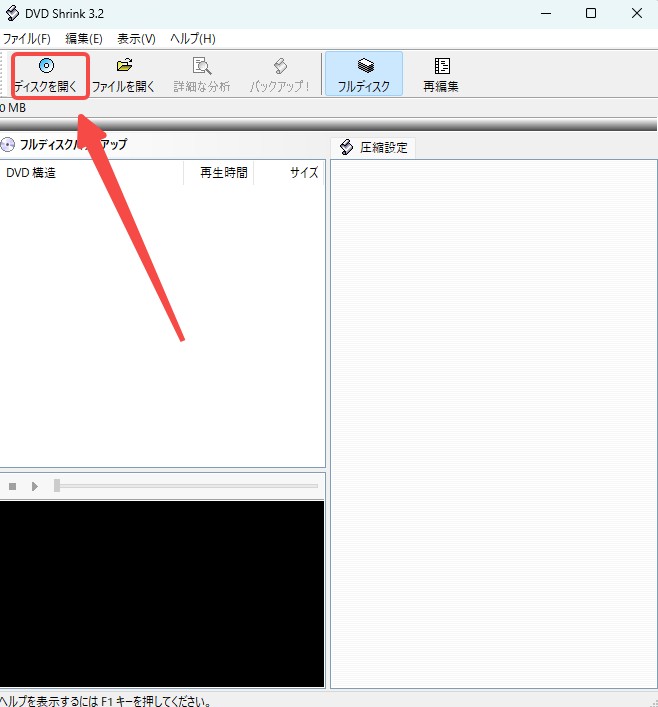
Task: Click the ファイルを開く (Open Files) folder icon
Action: pyautogui.click(x=124, y=65)
